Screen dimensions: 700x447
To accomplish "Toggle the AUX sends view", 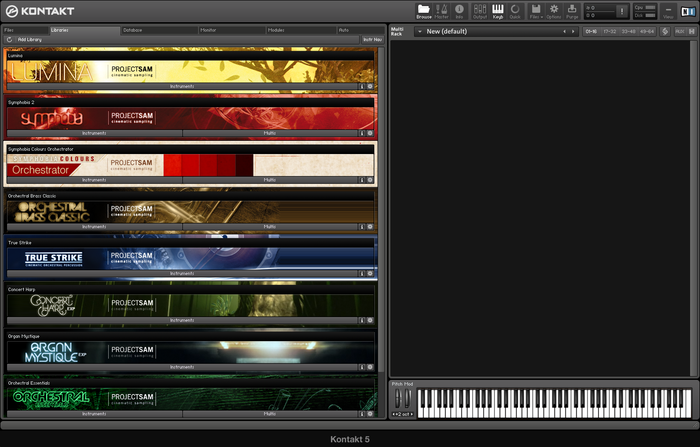I will [681, 31].
